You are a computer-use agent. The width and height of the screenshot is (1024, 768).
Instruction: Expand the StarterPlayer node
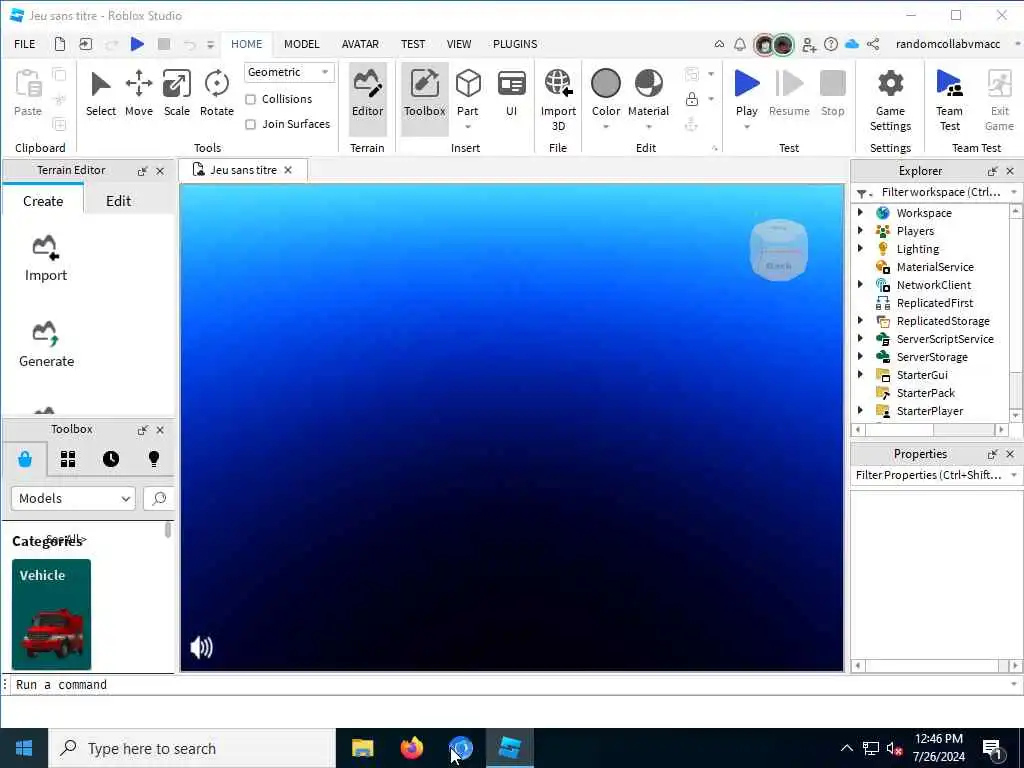(861, 410)
